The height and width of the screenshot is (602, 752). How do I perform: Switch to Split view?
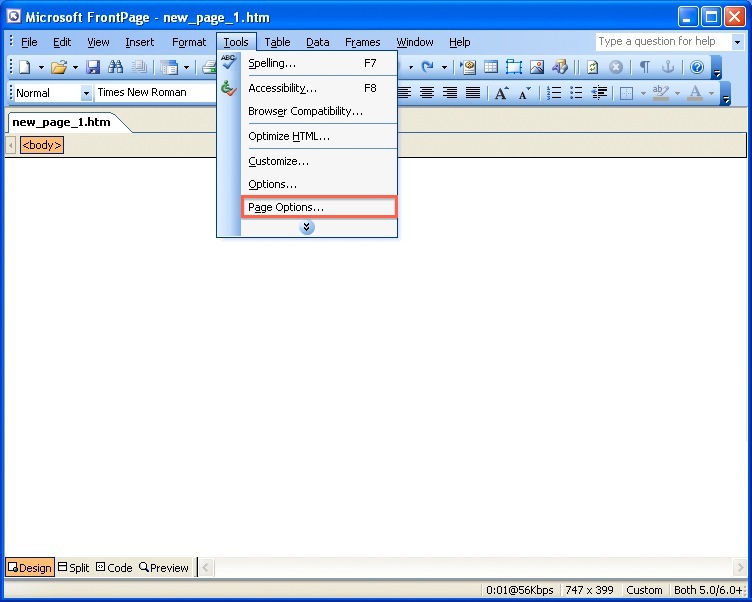73,567
